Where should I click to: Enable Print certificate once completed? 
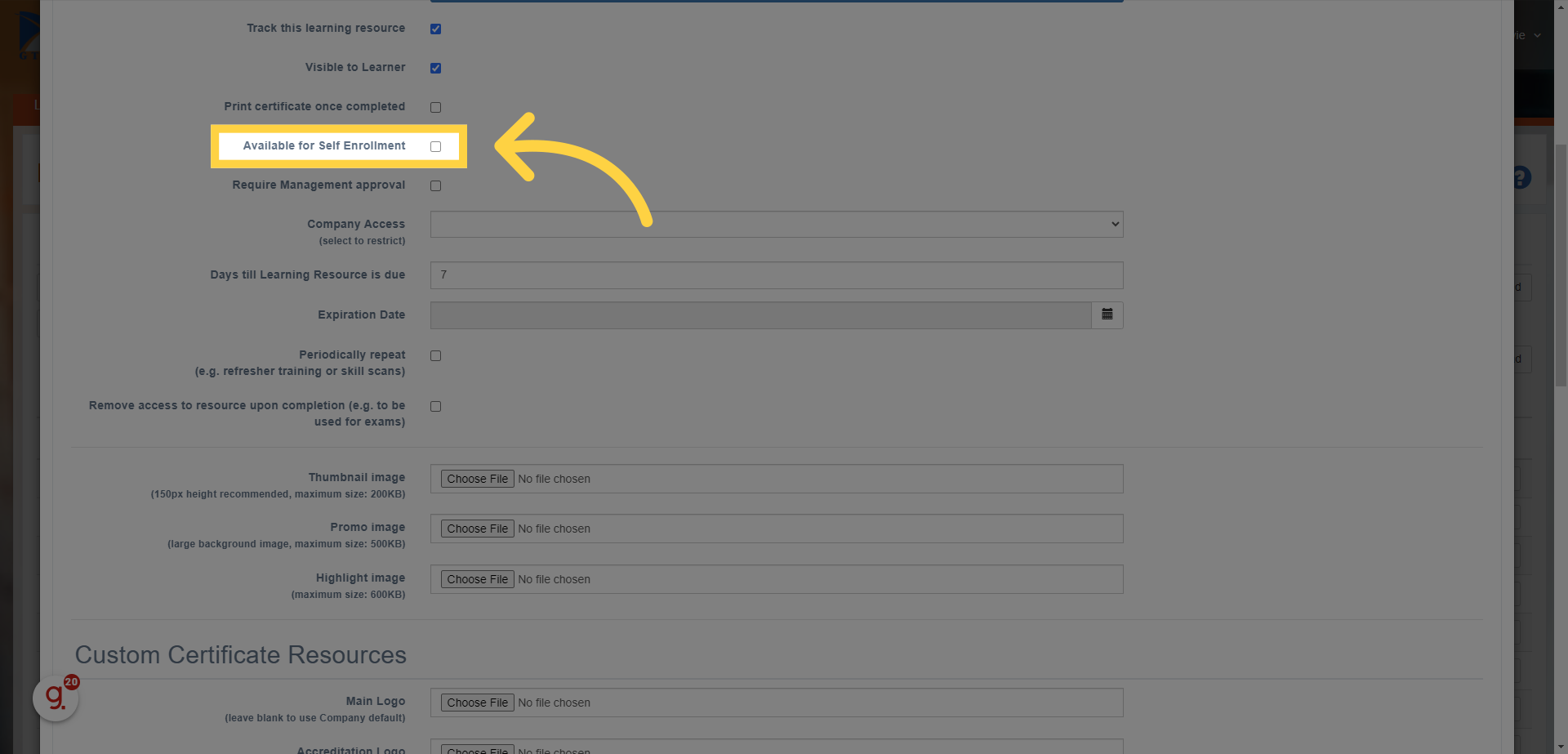tap(435, 107)
